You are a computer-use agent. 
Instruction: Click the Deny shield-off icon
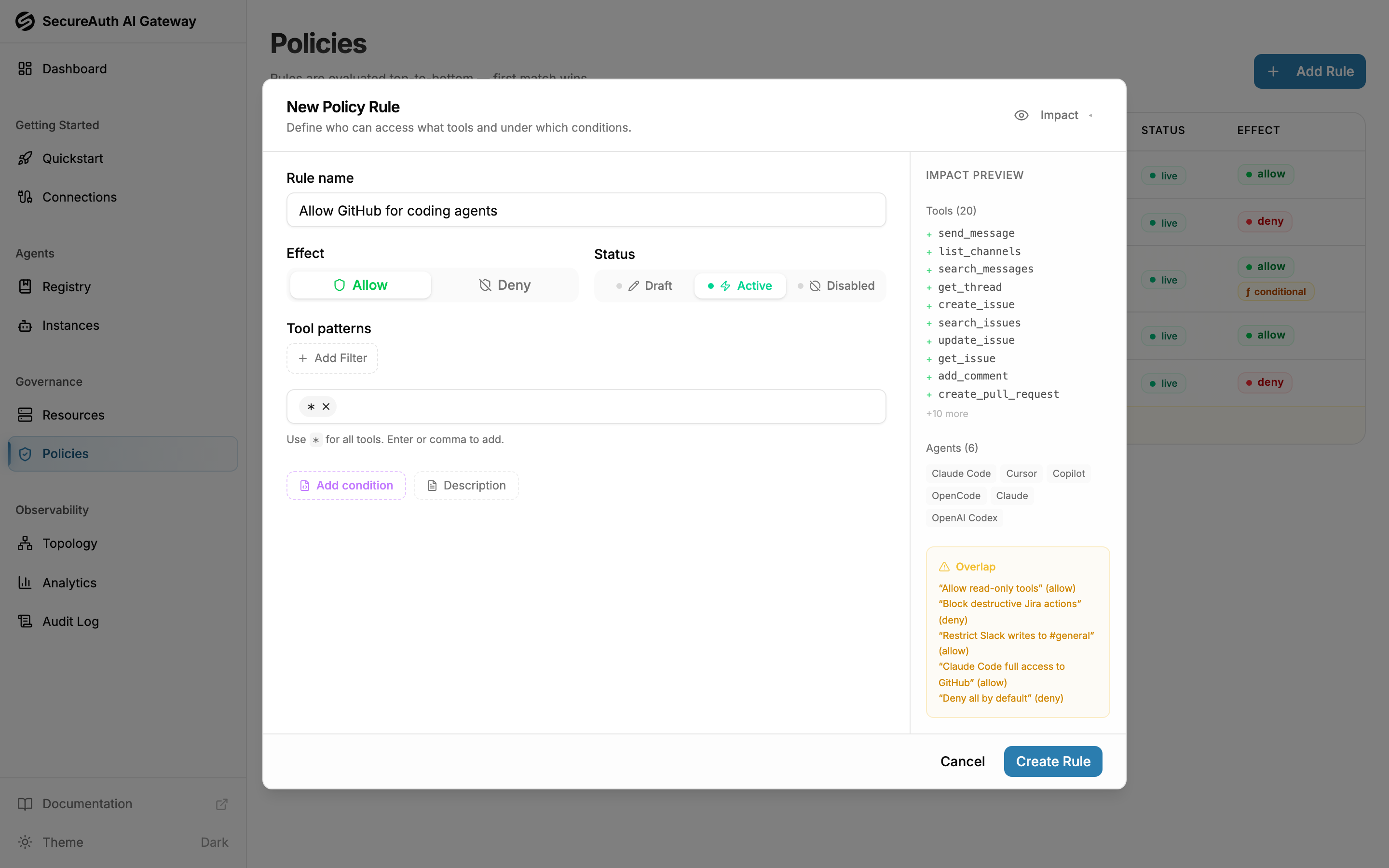tap(485, 285)
